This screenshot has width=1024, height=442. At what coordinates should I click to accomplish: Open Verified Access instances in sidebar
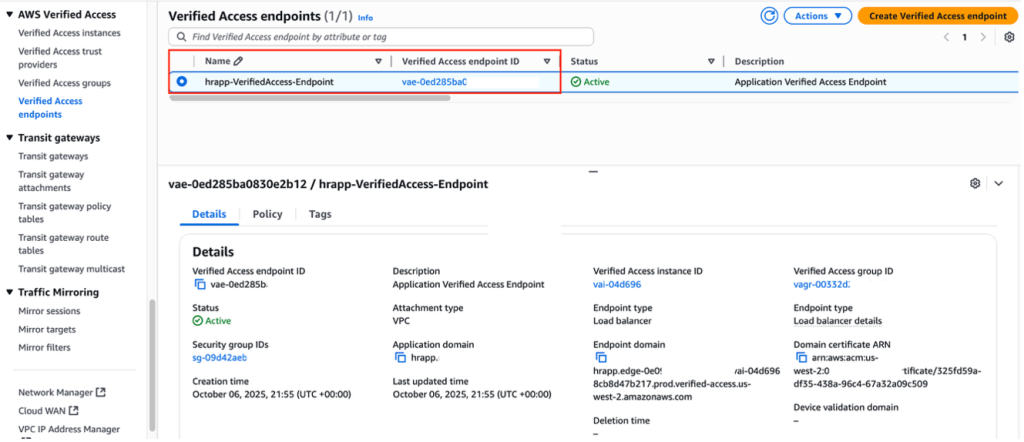69,33
